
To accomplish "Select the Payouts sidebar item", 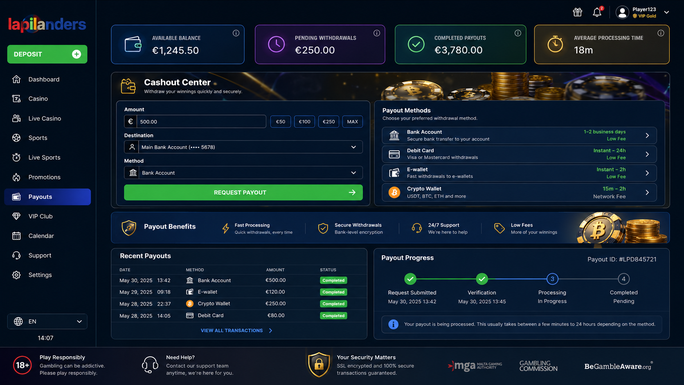I will (48, 197).
